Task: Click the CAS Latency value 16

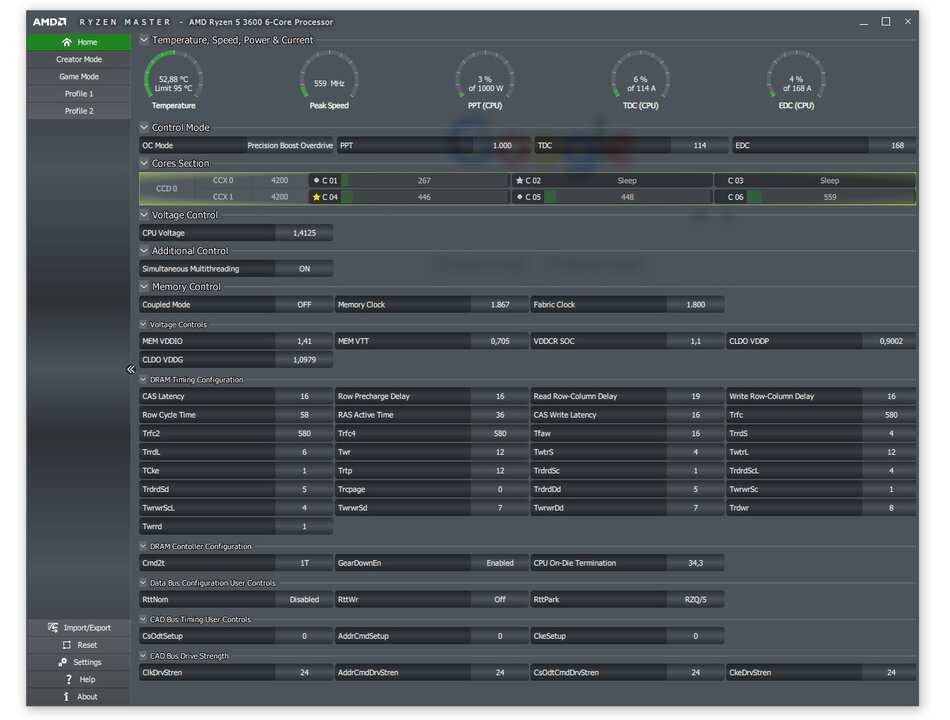Action: [x=304, y=396]
